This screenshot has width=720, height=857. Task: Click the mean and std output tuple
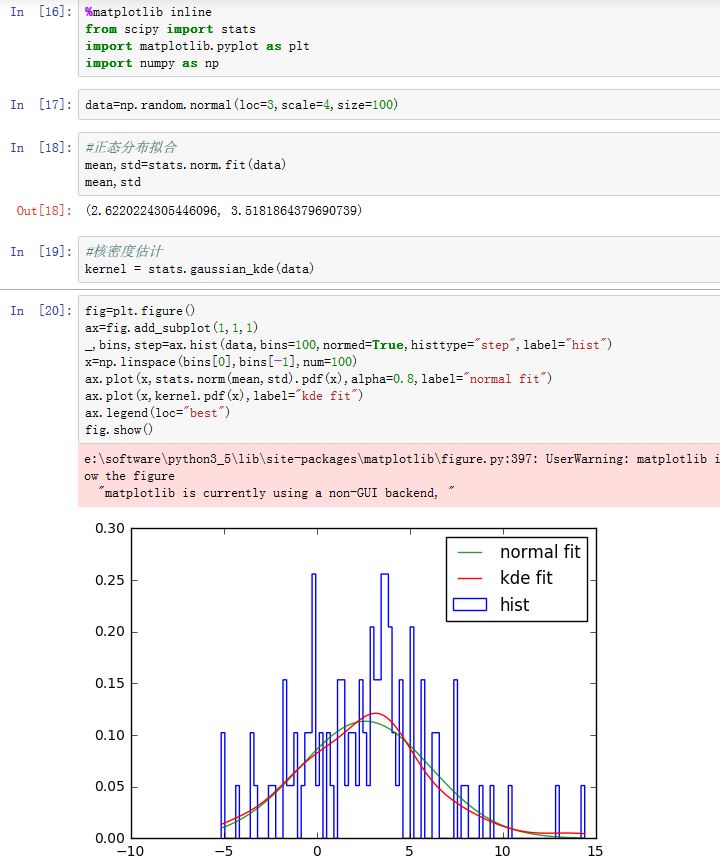tap(223, 211)
